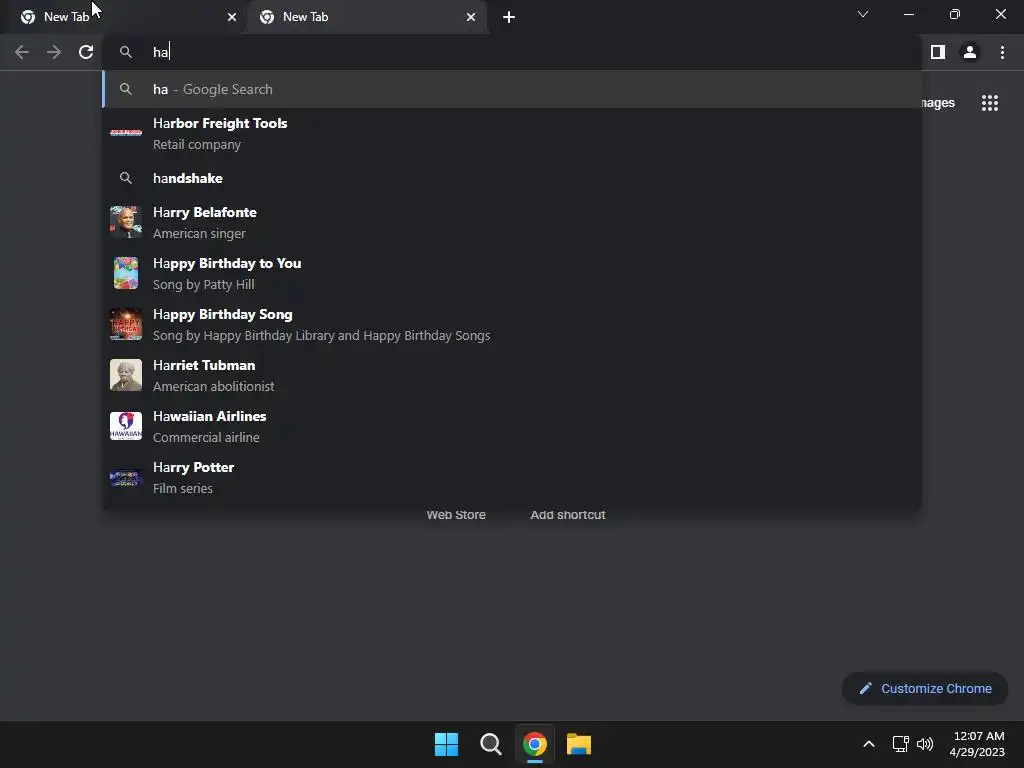This screenshot has width=1024, height=768.
Task: Close the second New Tab
Action: [471, 17]
